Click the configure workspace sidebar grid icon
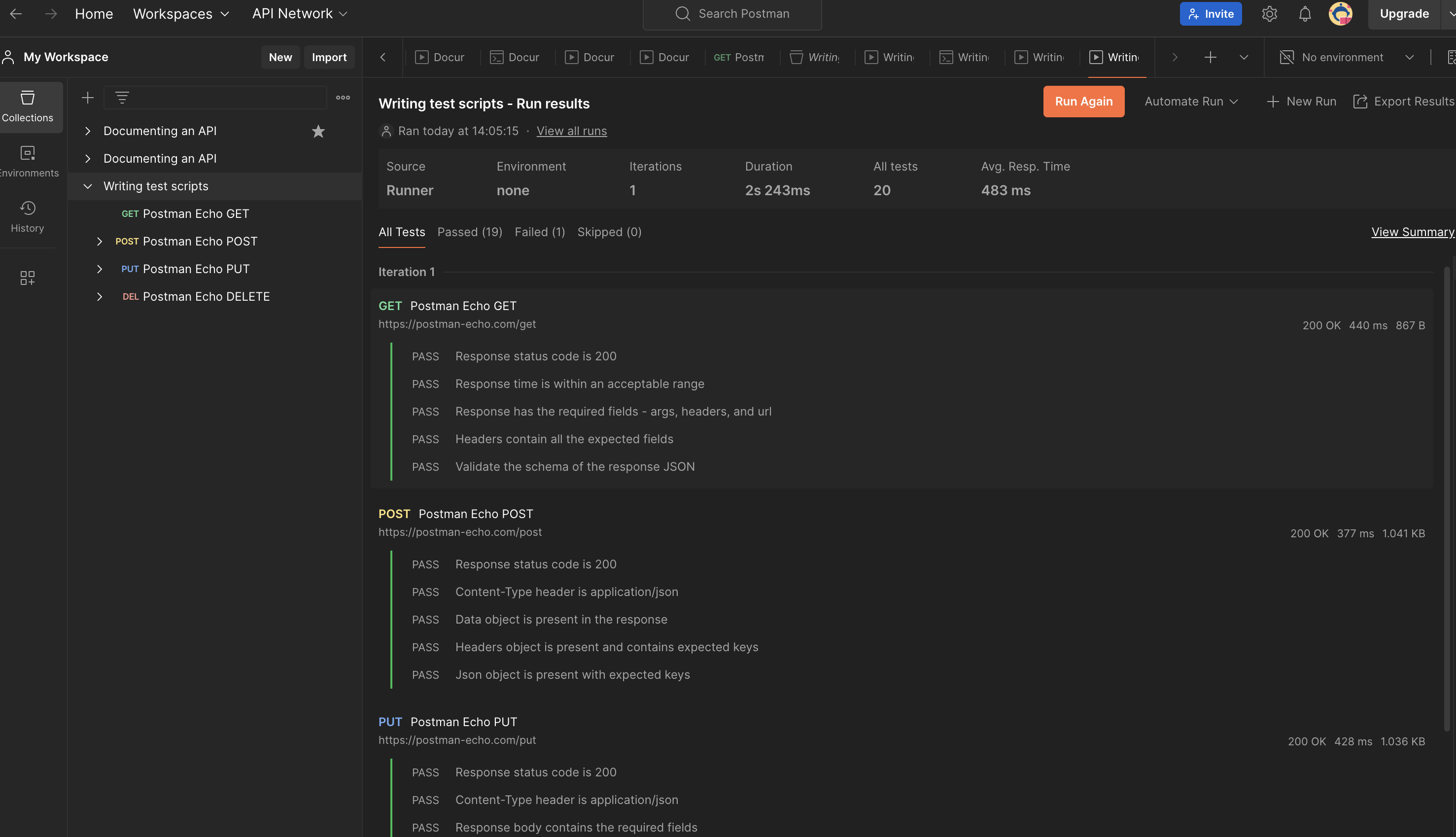The width and height of the screenshot is (1456, 837). [28, 278]
